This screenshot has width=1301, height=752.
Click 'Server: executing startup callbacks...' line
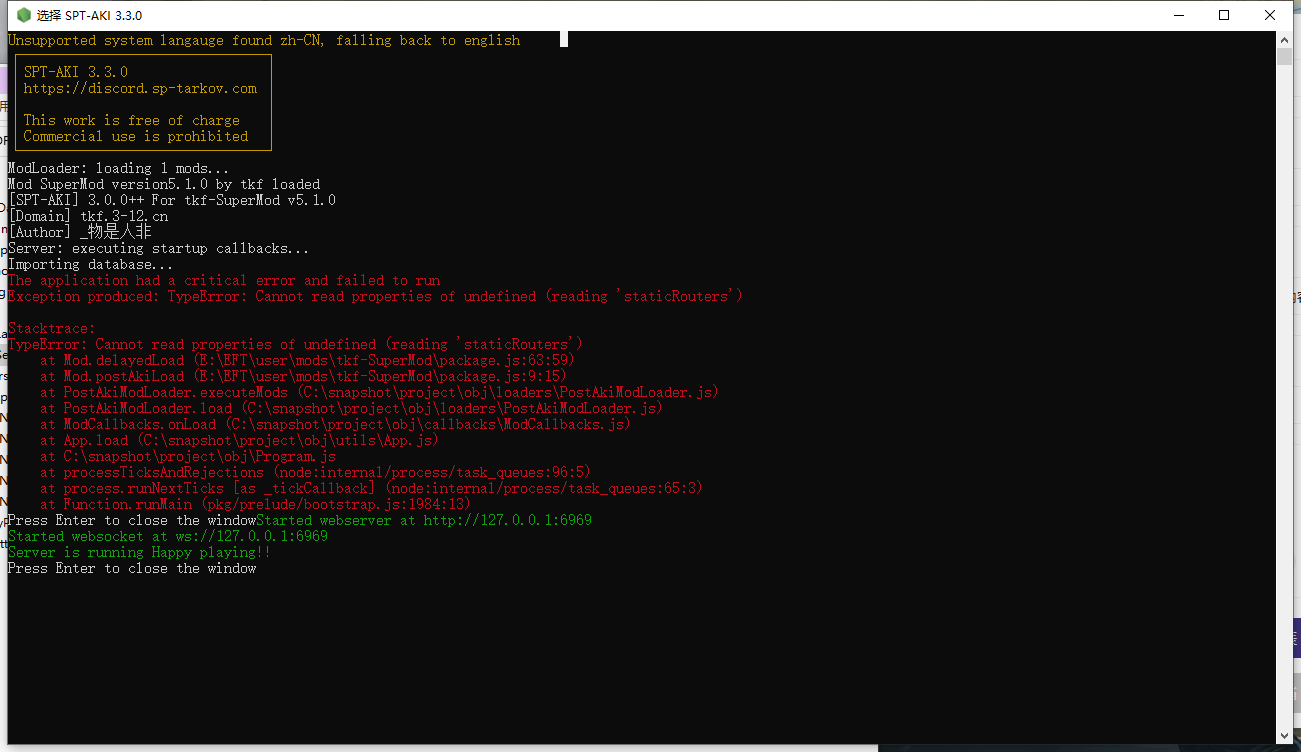click(159, 248)
